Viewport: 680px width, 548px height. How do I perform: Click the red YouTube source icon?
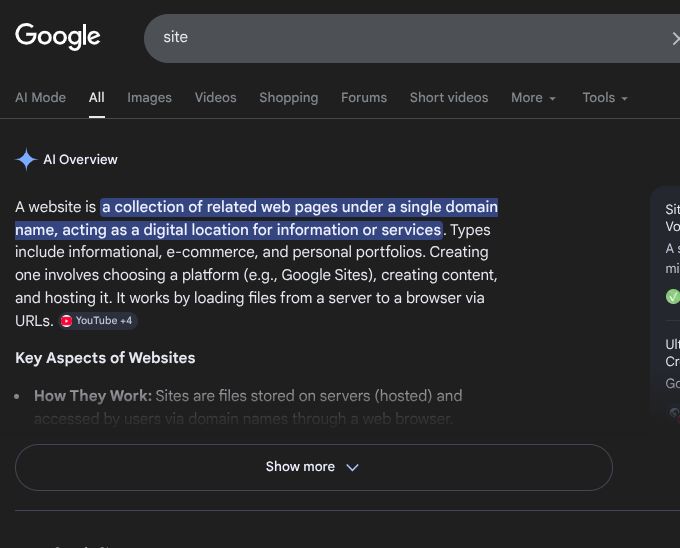pyautogui.click(x=66, y=321)
